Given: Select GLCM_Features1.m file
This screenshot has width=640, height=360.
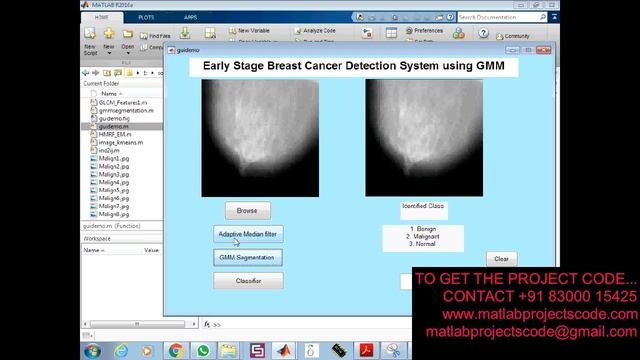Looking at the screenshot, I should (x=123, y=102).
